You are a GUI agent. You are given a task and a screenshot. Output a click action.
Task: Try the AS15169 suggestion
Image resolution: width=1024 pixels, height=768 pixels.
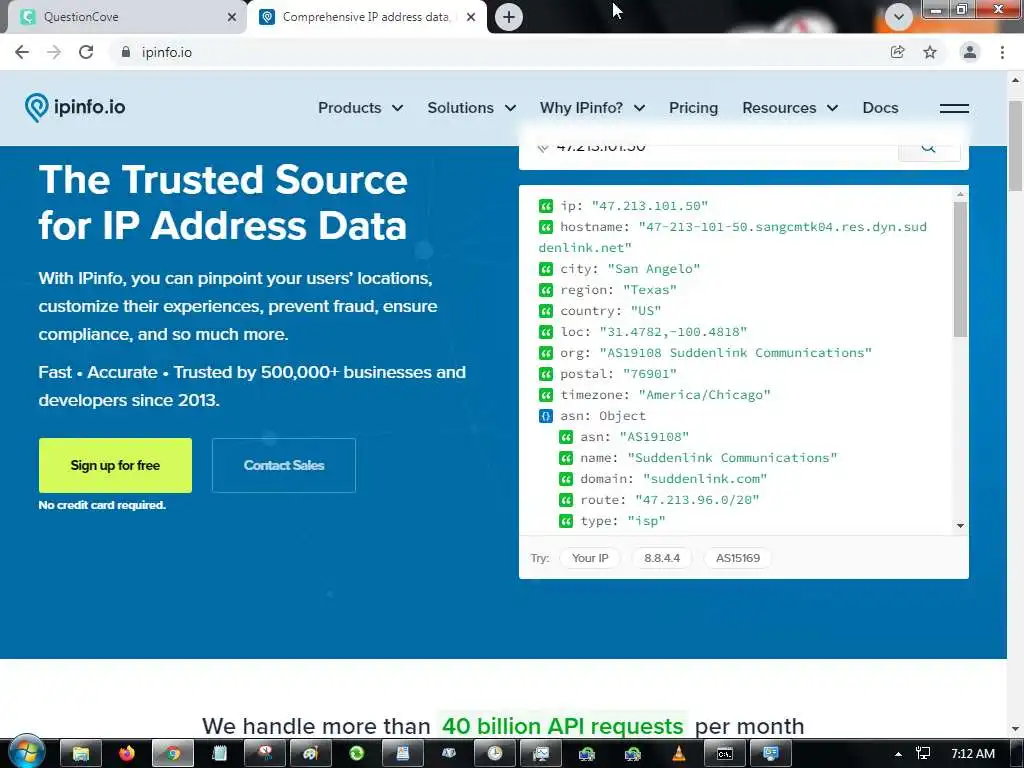(x=737, y=558)
